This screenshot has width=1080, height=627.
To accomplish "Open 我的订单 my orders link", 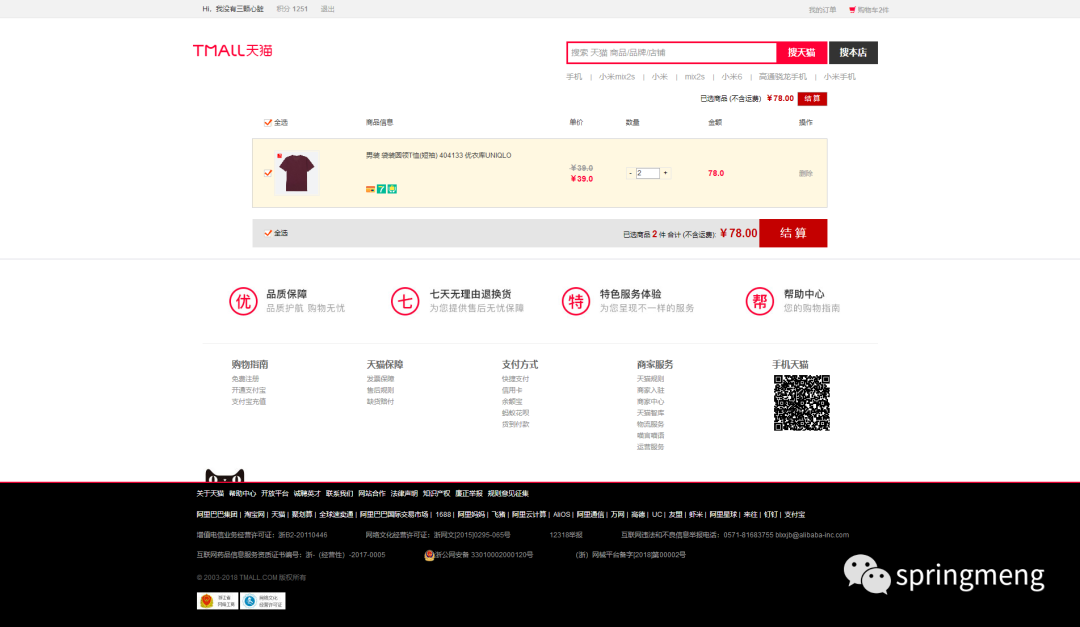I will click(822, 10).
